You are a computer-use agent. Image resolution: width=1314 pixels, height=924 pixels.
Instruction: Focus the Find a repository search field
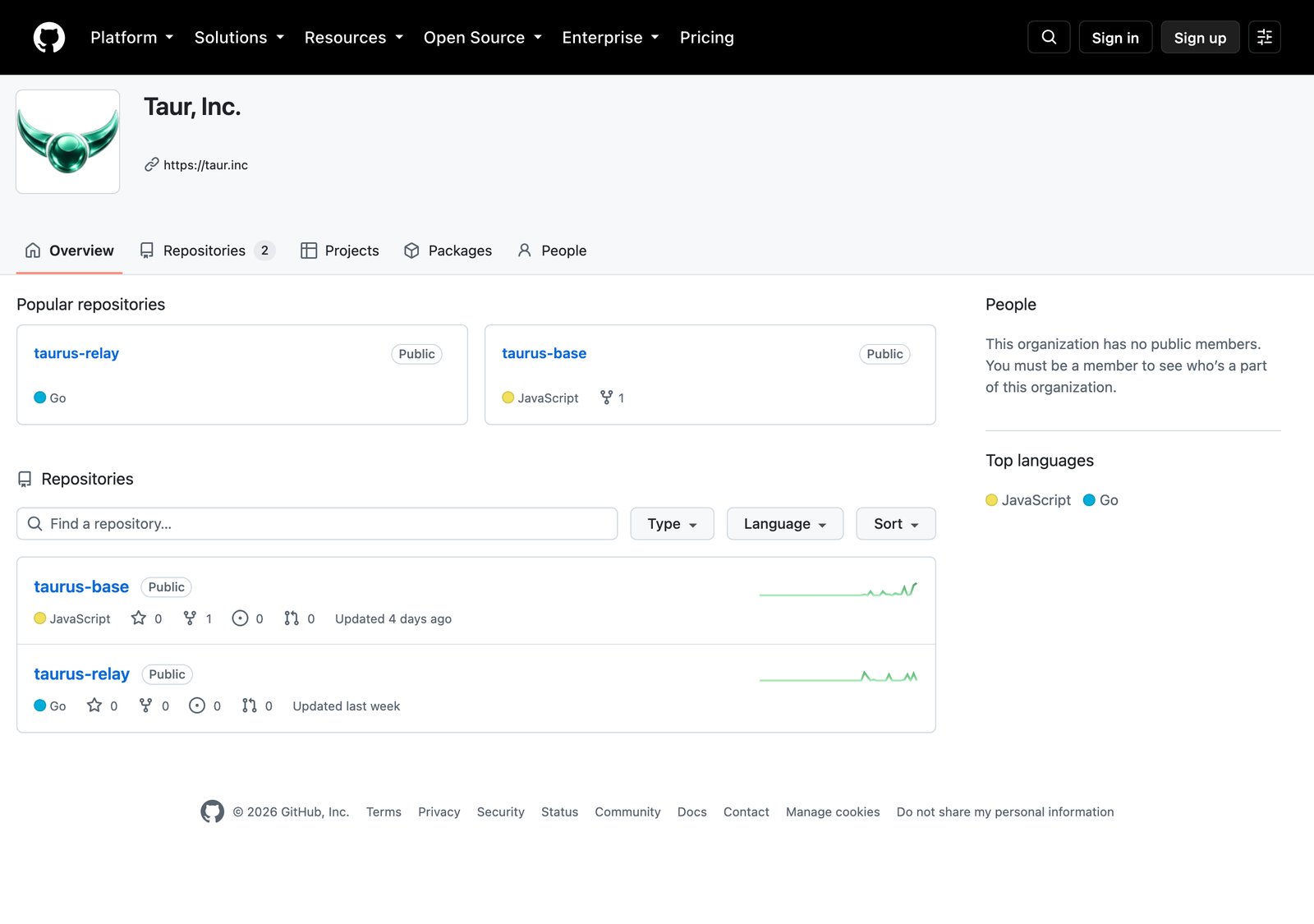tap(317, 523)
